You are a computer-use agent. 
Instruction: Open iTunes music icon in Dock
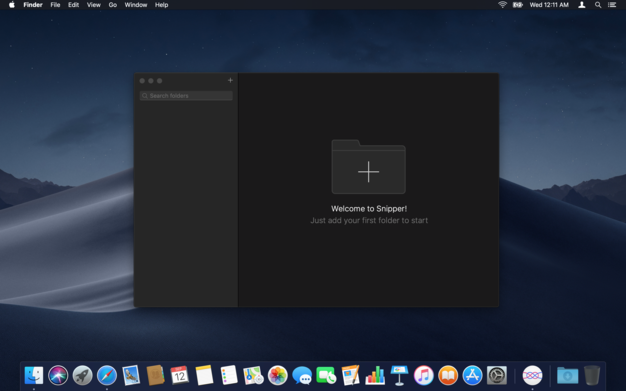click(424, 375)
